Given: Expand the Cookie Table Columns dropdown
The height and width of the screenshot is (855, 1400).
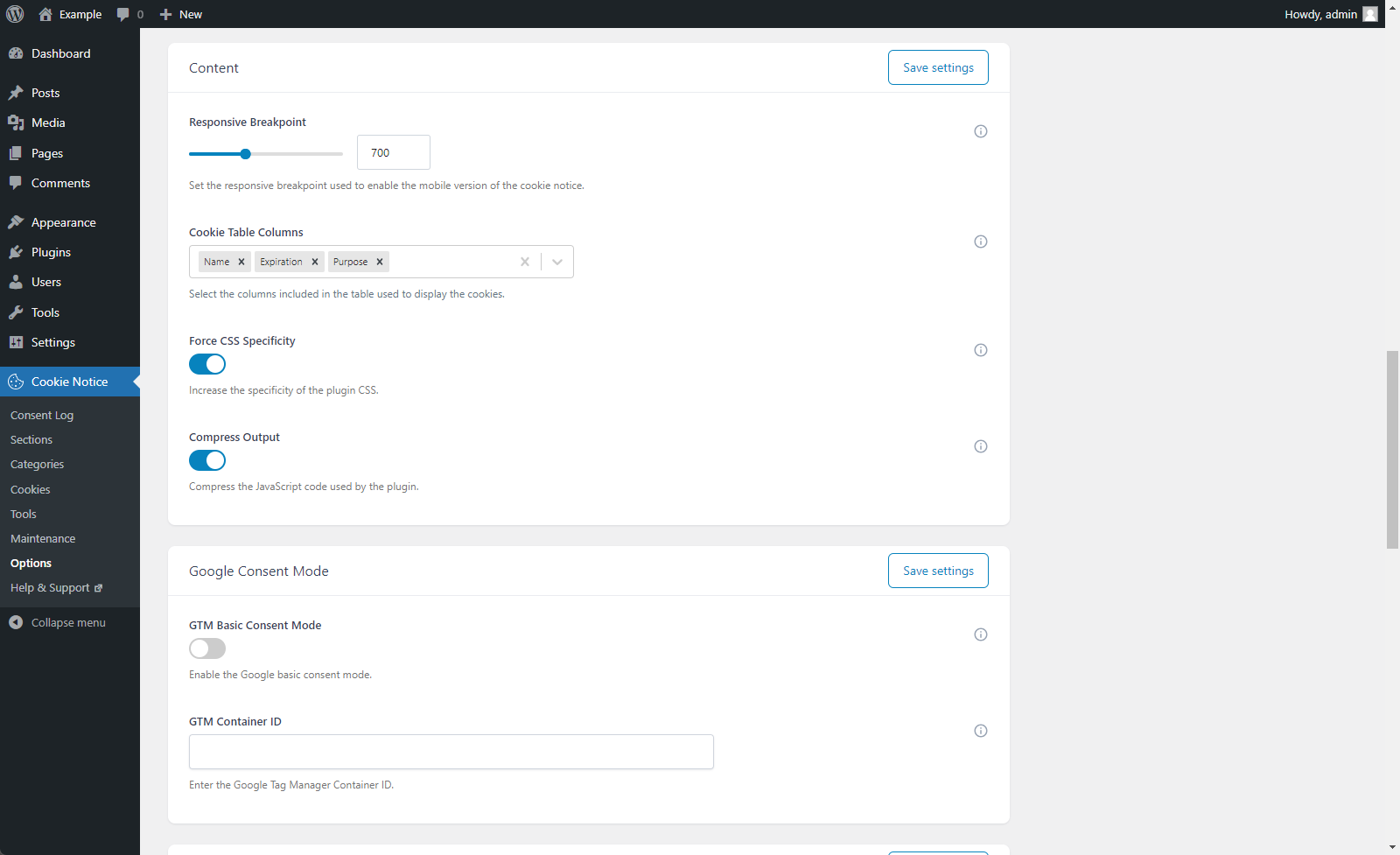Looking at the screenshot, I should tap(557, 262).
